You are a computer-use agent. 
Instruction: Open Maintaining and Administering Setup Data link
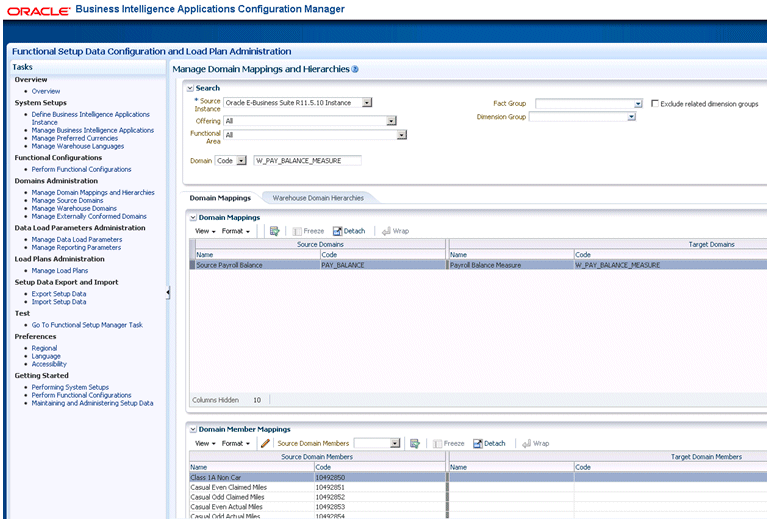(x=92, y=403)
